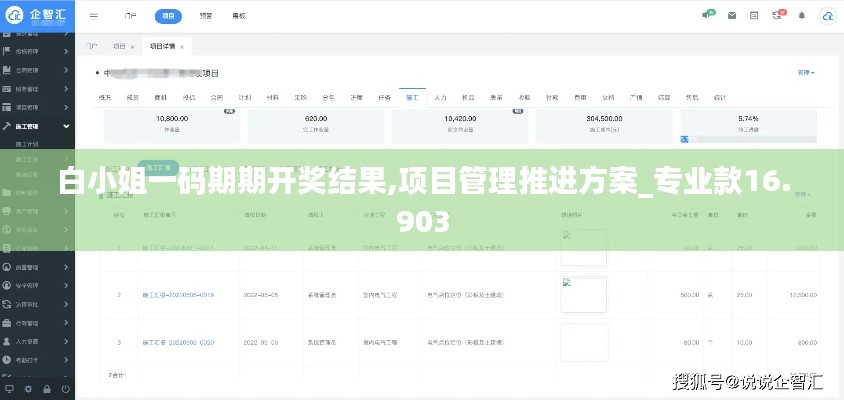Close the 项目详情 page tab
The image size is (844, 400).
pyautogui.click(x=182, y=47)
